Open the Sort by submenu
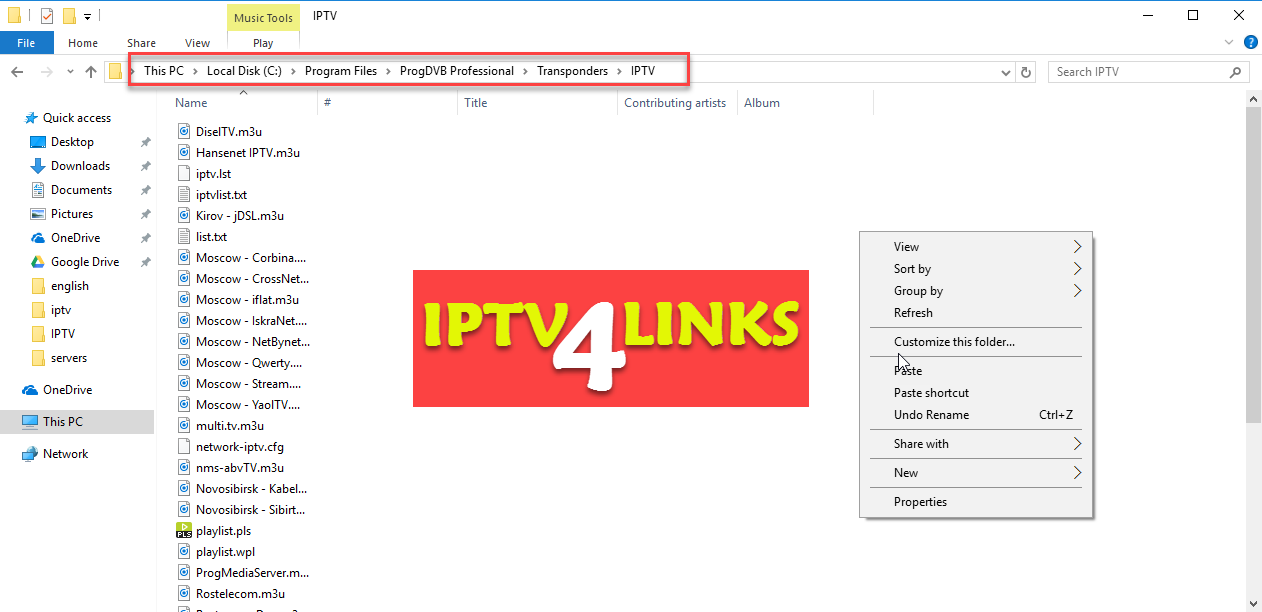Viewport: 1262px width, 612px height. 976,268
